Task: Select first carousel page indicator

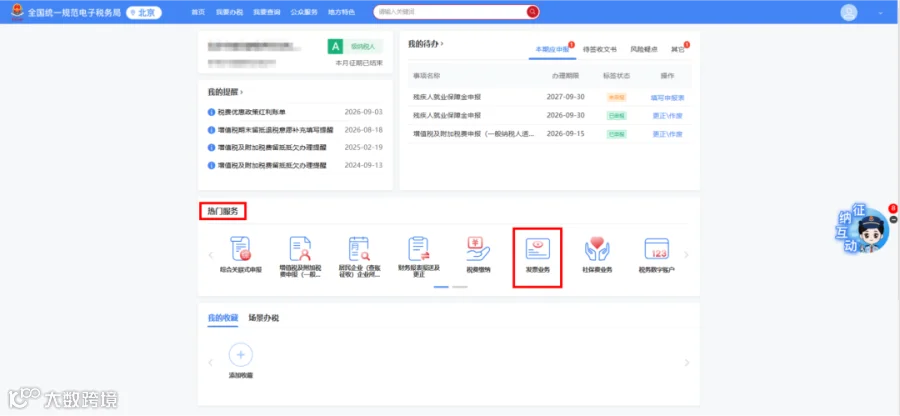Action: 441,286
